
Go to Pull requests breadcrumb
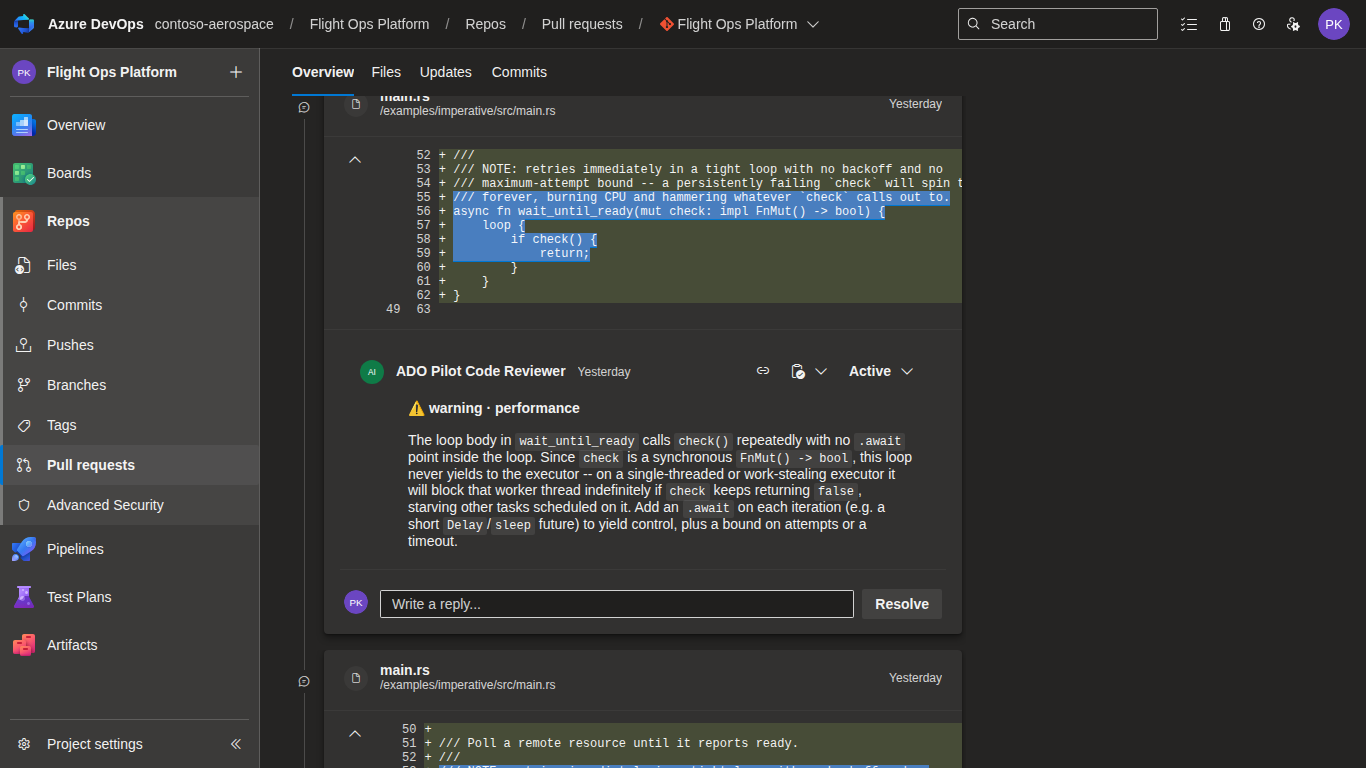click(x=582, y=24)
